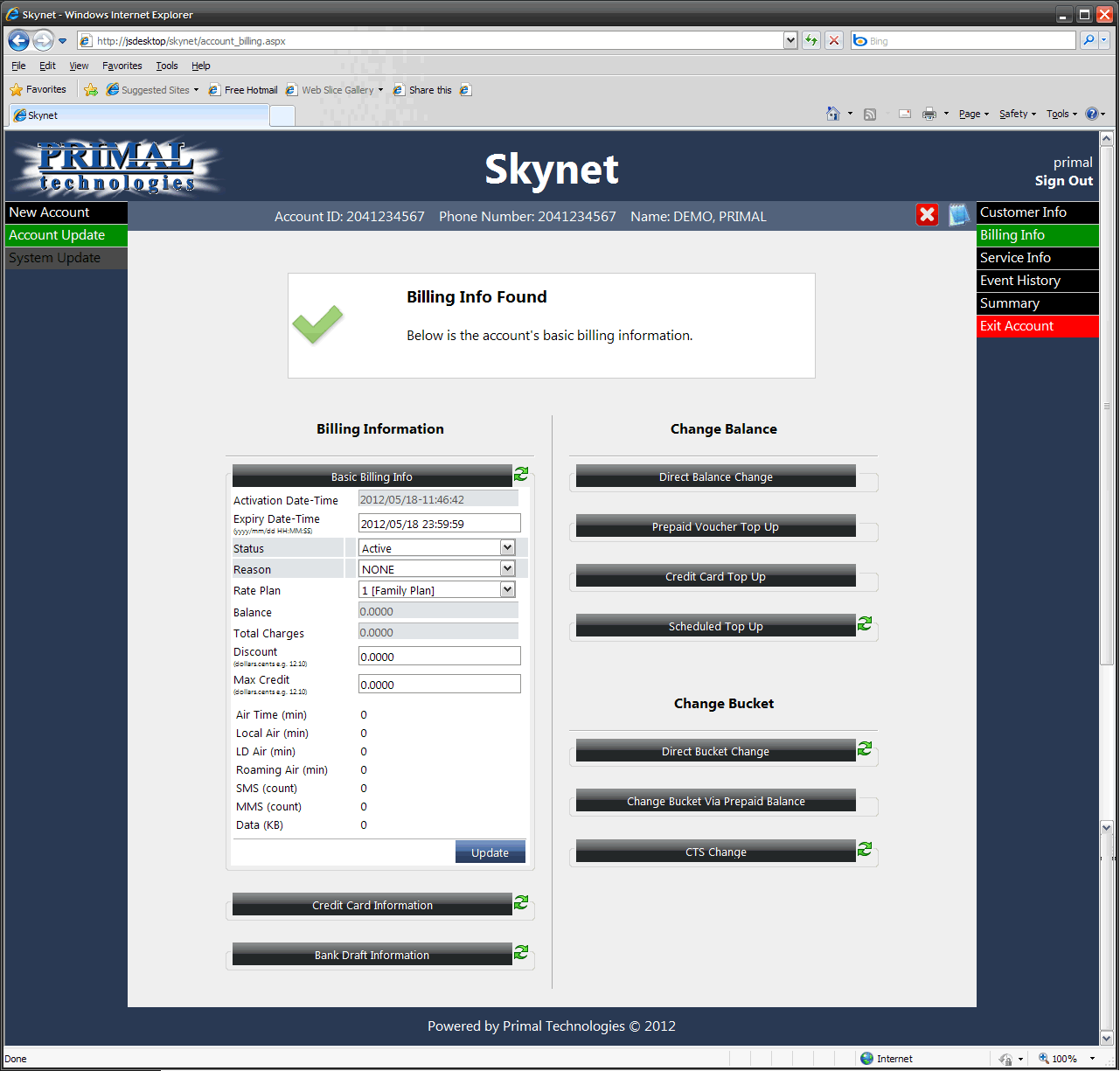Refresh Direct Bucket Change section icon

tap(865, 748)
